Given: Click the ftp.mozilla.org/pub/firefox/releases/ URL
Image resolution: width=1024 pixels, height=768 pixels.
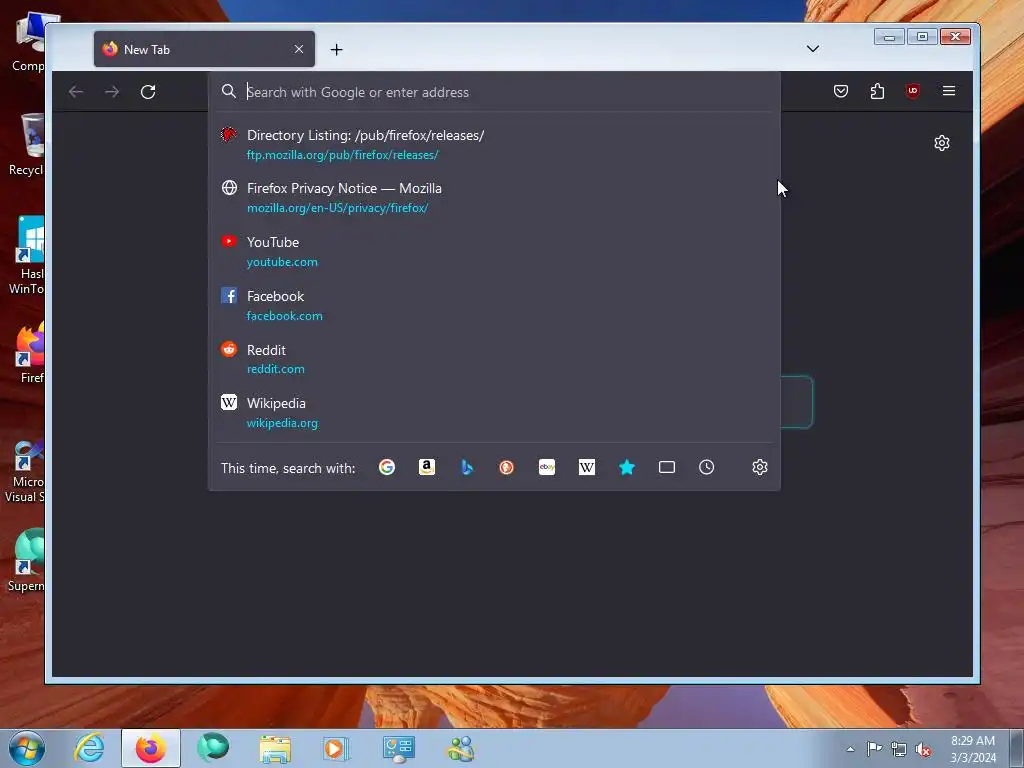Looking at the screenshot, I should point(342,155).
